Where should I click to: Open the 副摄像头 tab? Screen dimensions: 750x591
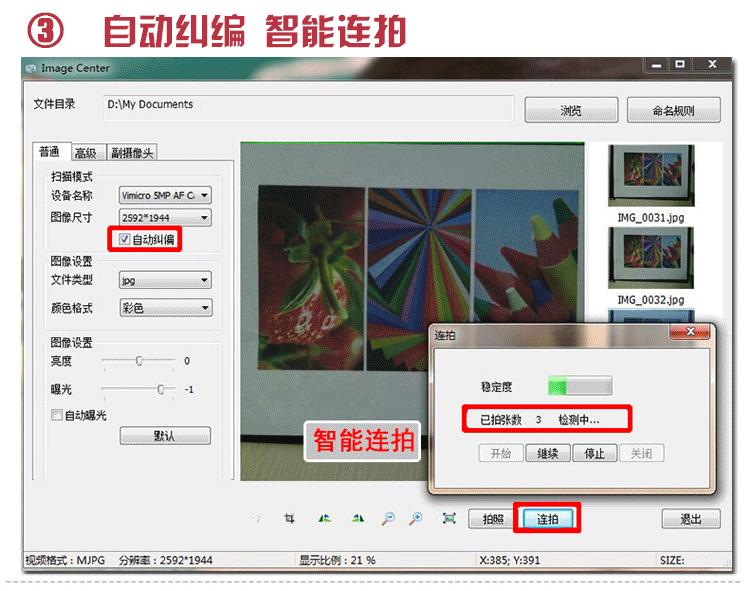(x=132, y=153)
